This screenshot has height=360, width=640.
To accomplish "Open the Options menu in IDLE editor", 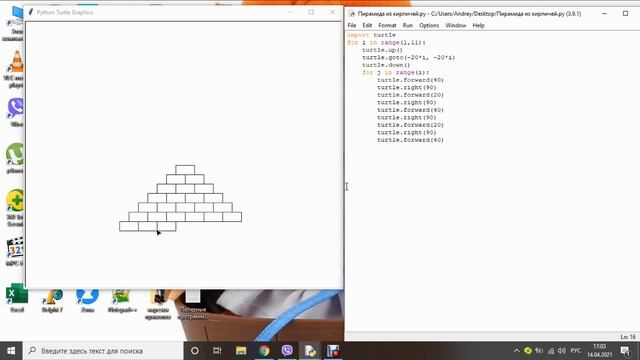I will coord(429,25).
